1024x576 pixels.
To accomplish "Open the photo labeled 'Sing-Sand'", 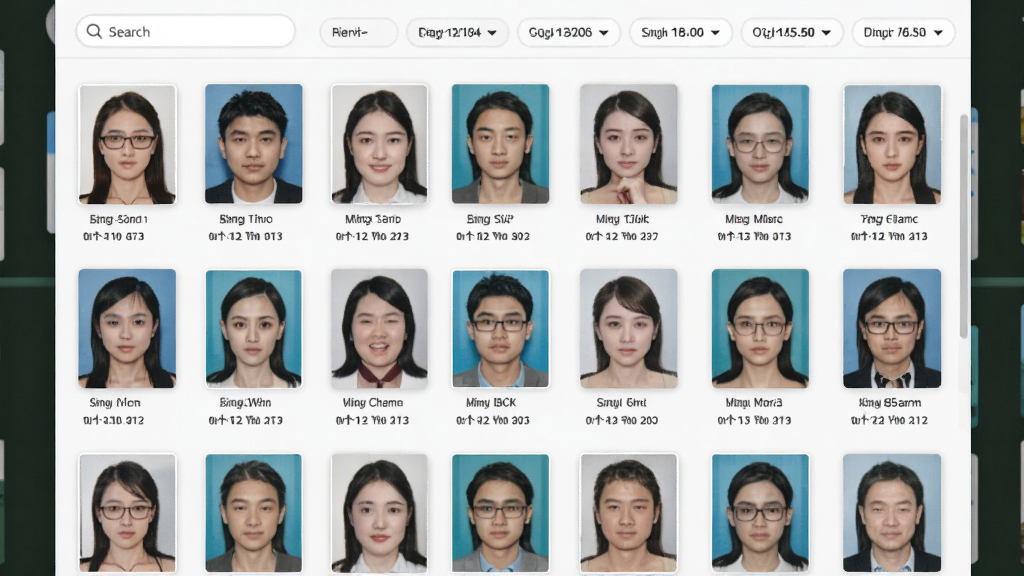I will click(127, 144).
